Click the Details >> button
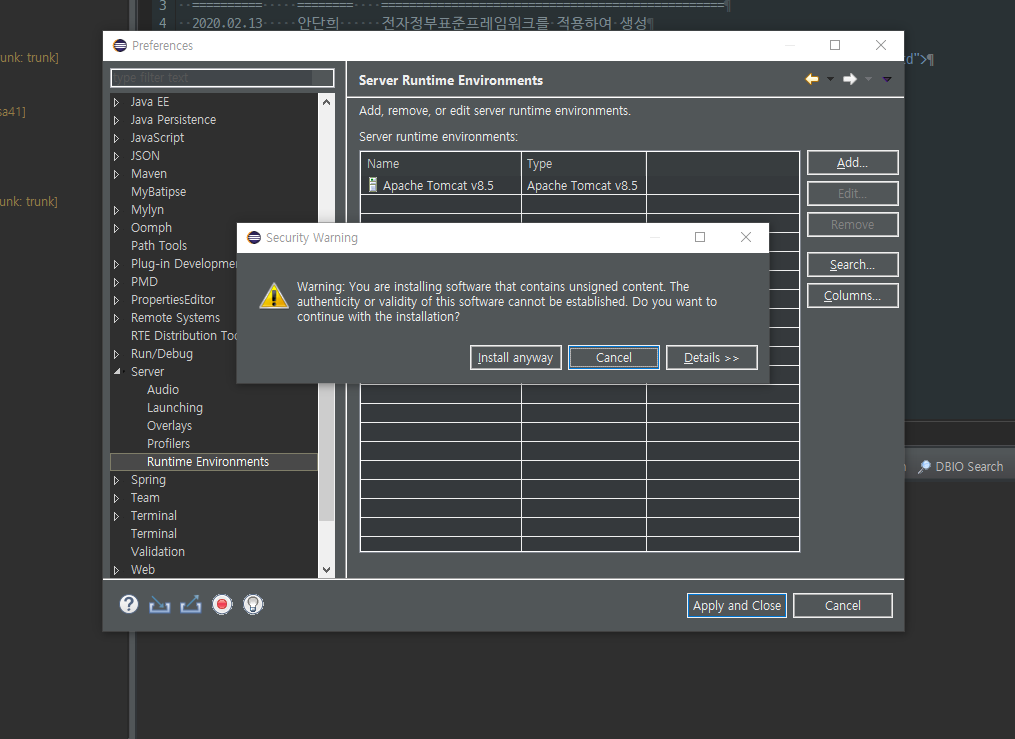Screen dimensions: 1015x739 click(711, 358)
